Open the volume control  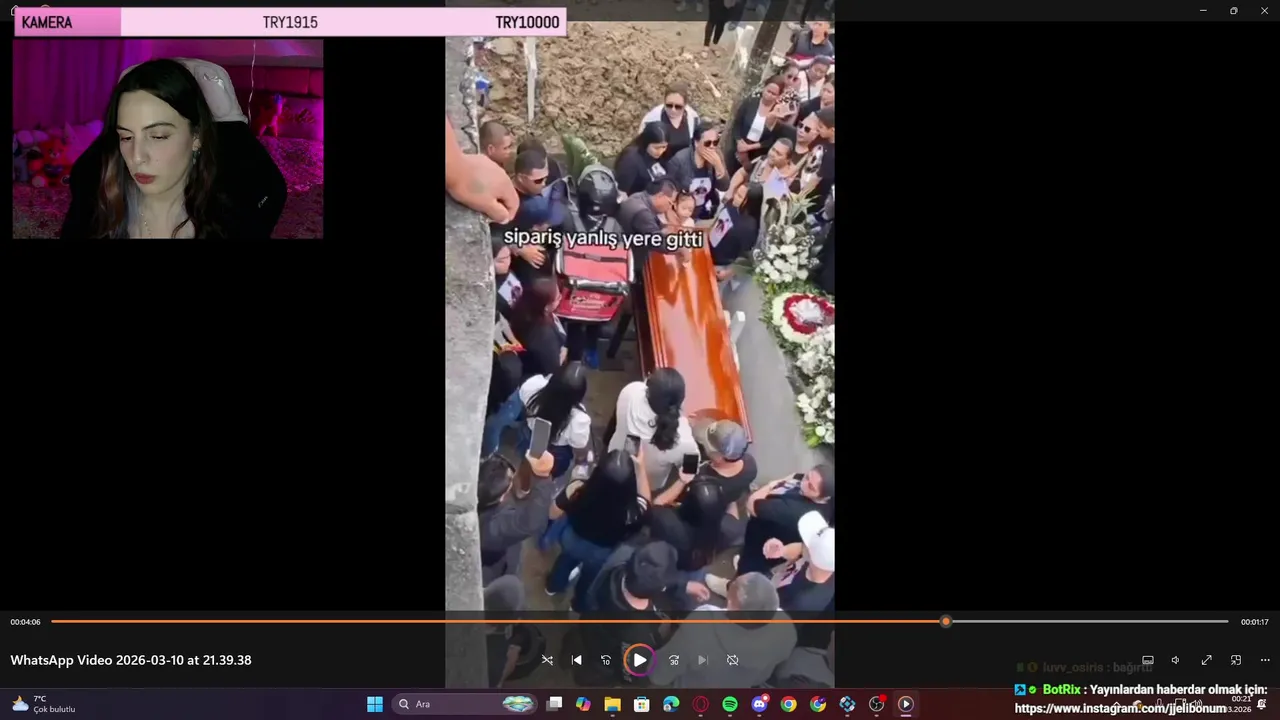click(x=1176, y=660)
